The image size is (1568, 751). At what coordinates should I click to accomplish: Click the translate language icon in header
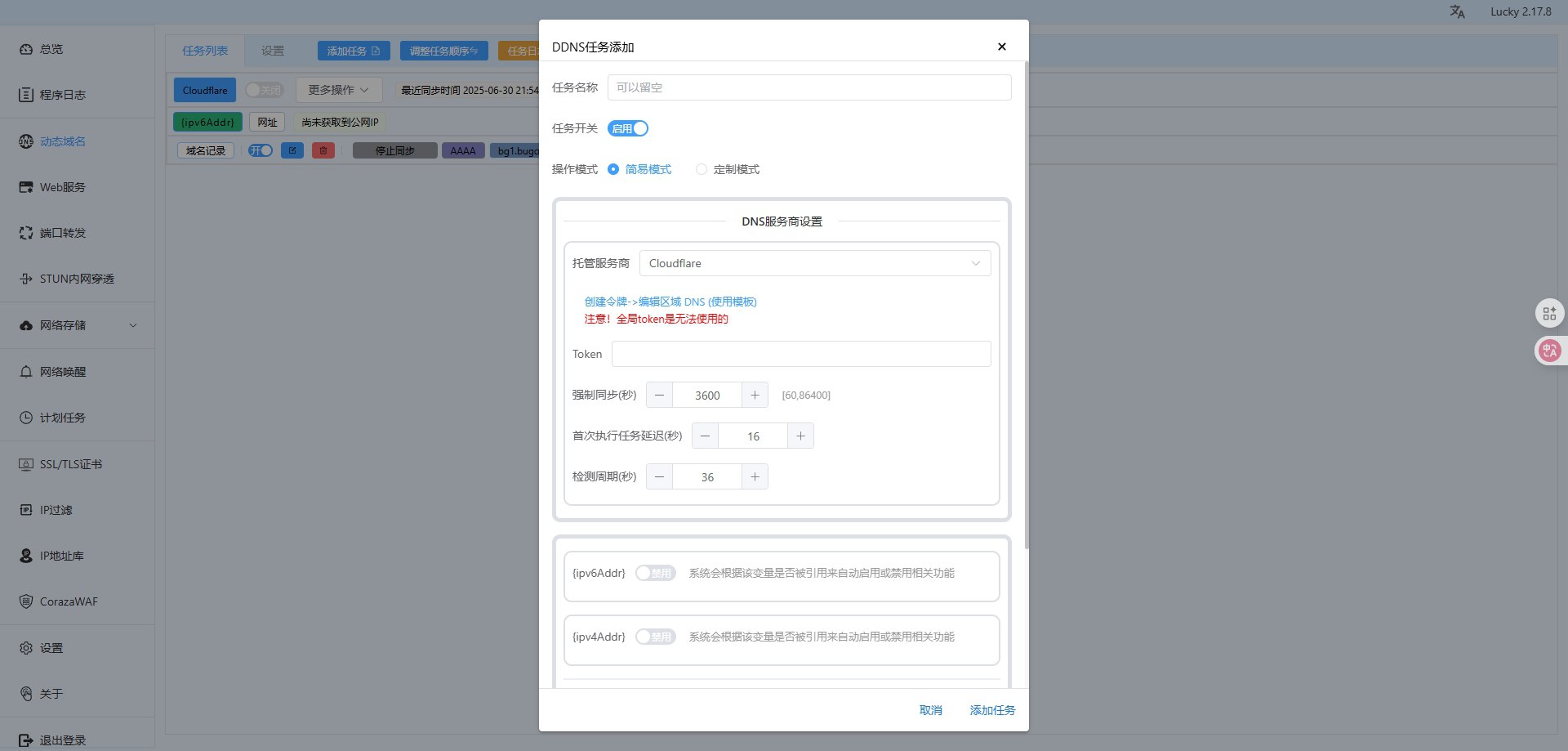point(1457,11)
